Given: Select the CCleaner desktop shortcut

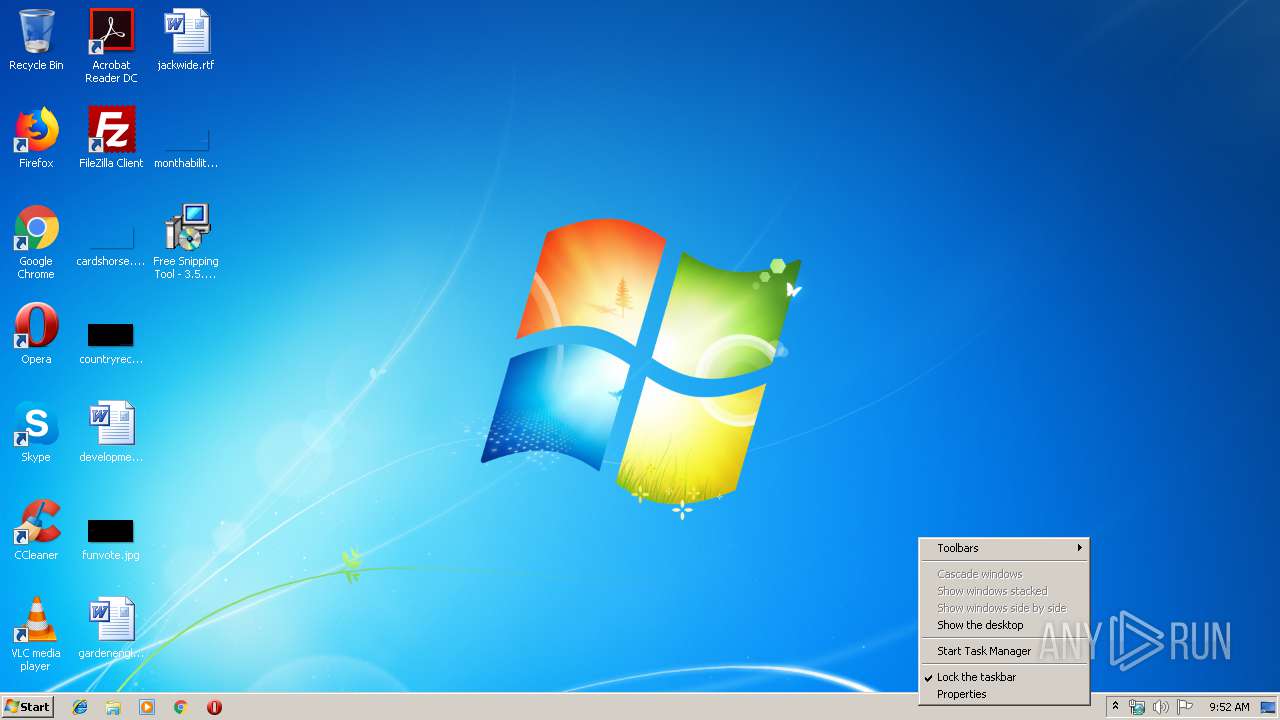Looking at the screenshot, I should [36, 530].
